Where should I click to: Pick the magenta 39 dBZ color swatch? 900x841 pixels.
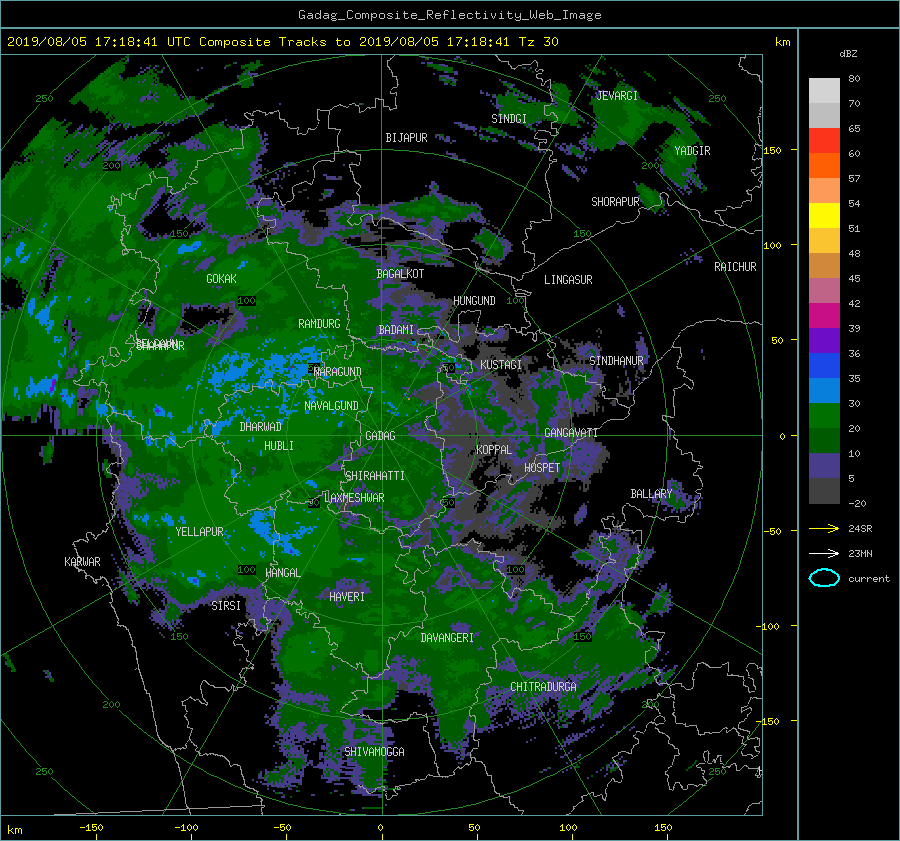click(824, 315)
